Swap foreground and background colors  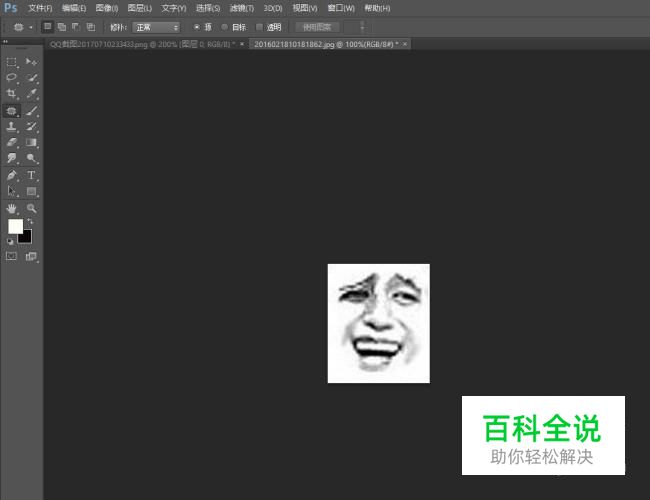(30, 221)
